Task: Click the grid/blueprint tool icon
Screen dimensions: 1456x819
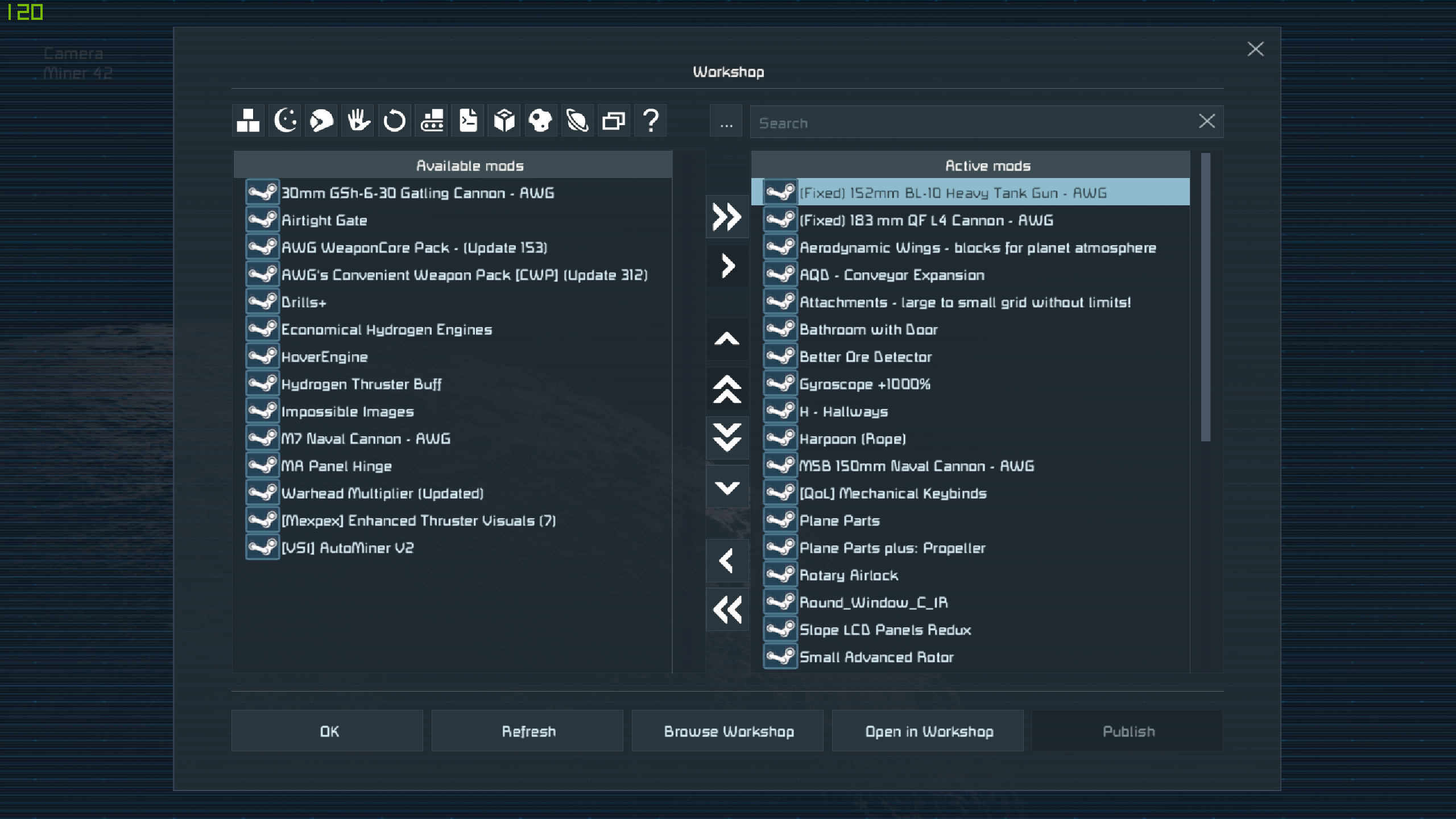Action: pos(248,121)
